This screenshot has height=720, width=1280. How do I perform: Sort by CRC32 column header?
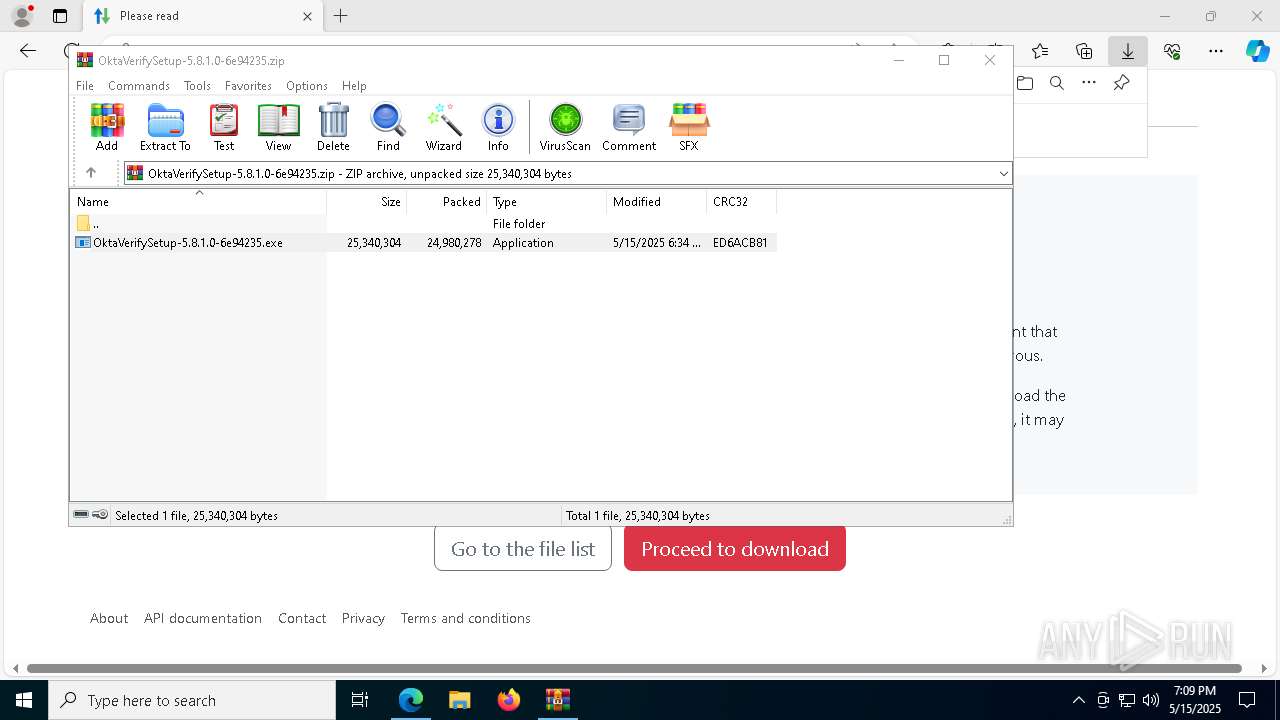pyautogui.click(x=742, y=202)
